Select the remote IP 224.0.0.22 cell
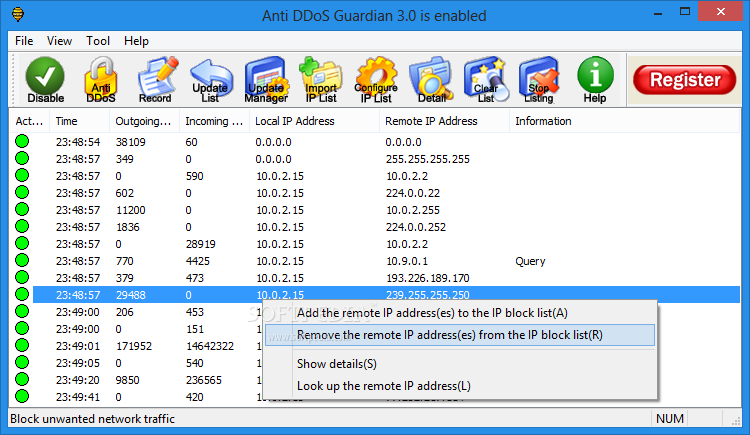The width and height of the screenshot is (750, 435). pos(413,193)
